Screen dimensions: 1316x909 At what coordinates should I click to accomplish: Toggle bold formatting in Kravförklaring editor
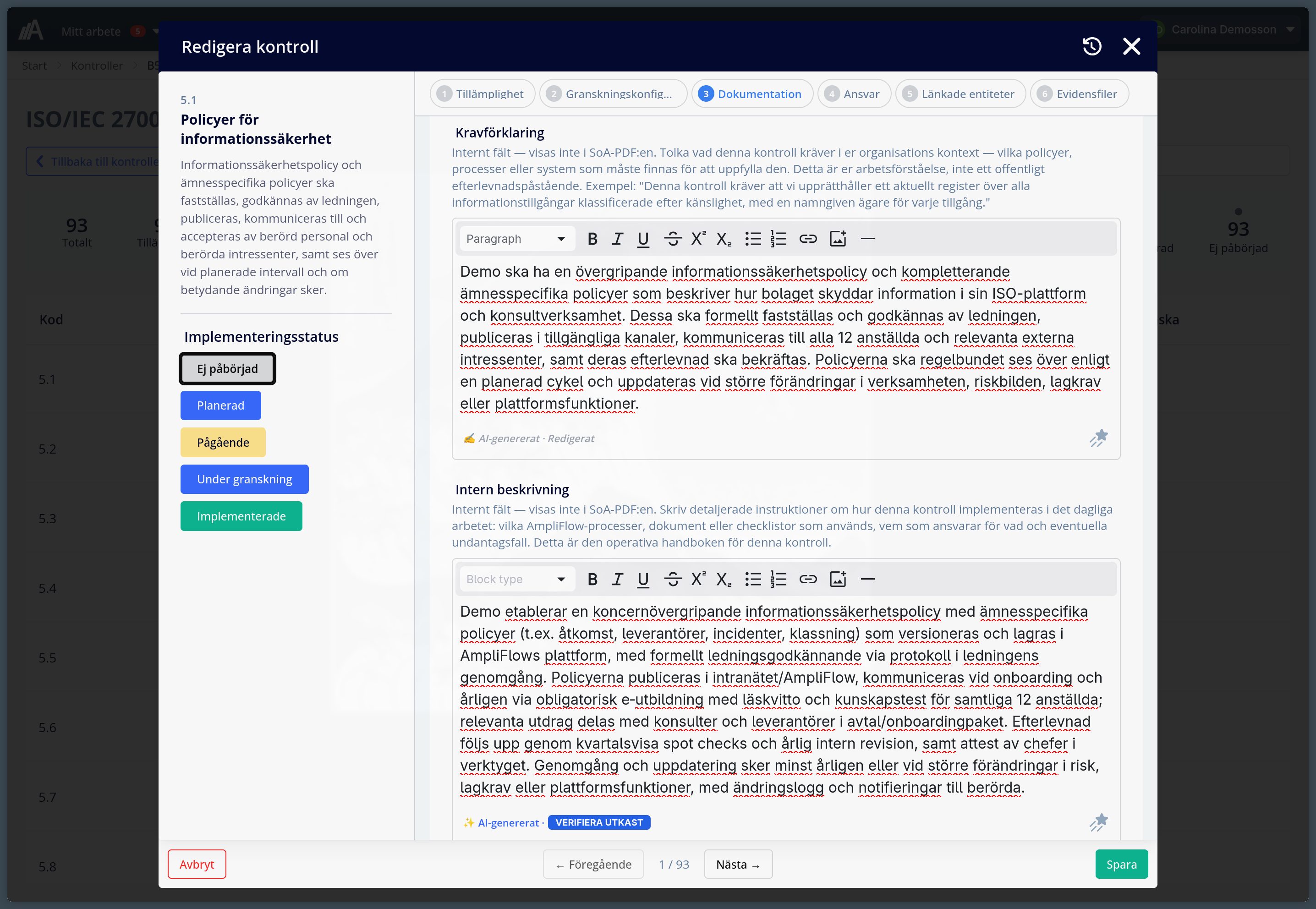[592, 239]
